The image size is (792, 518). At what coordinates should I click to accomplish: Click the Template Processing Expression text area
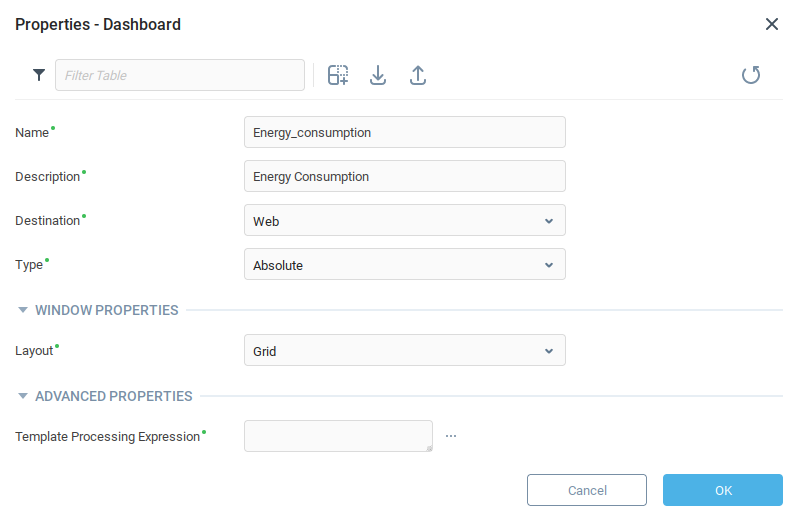click(337, 436)
